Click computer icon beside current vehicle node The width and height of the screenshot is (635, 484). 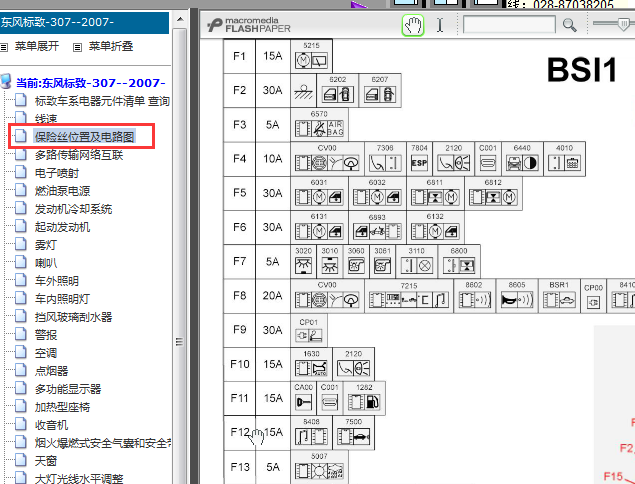[6, 81]
